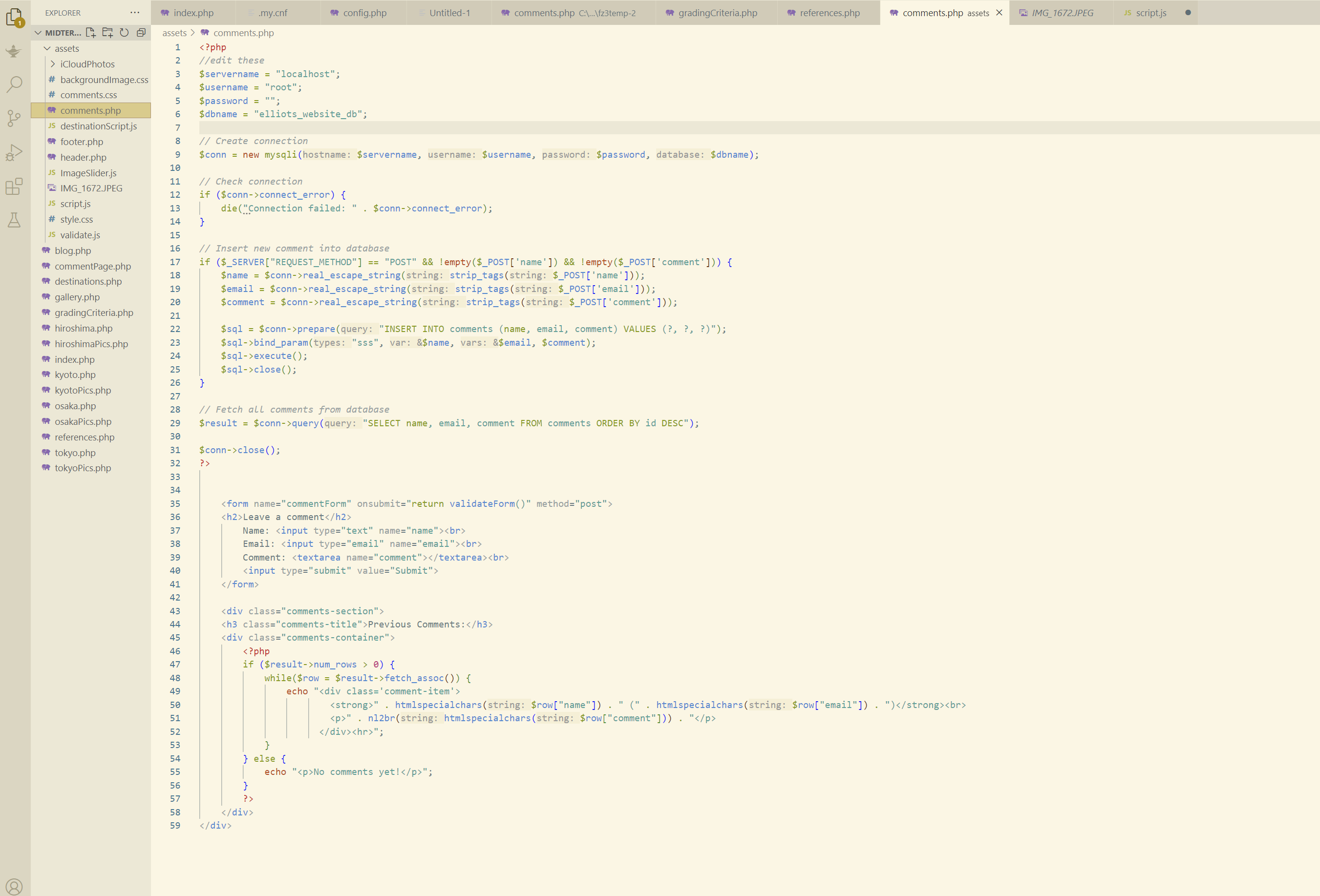Refresh the explorer file tree
Image resolution: width=1320 pixels, height=896 pixels.
click(x=125, y=33)
